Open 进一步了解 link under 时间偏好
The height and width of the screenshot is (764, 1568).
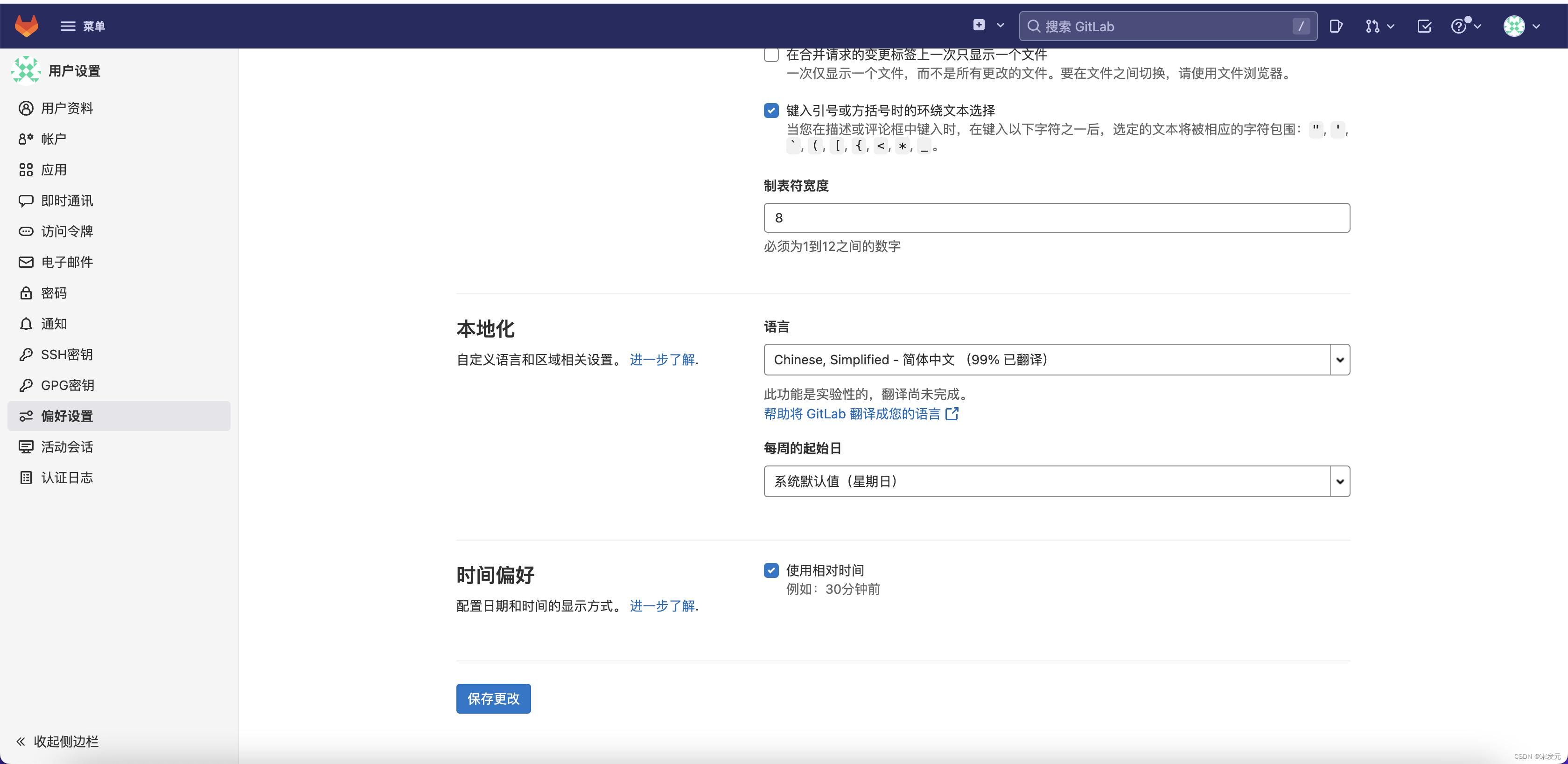(x=662, y=606)
